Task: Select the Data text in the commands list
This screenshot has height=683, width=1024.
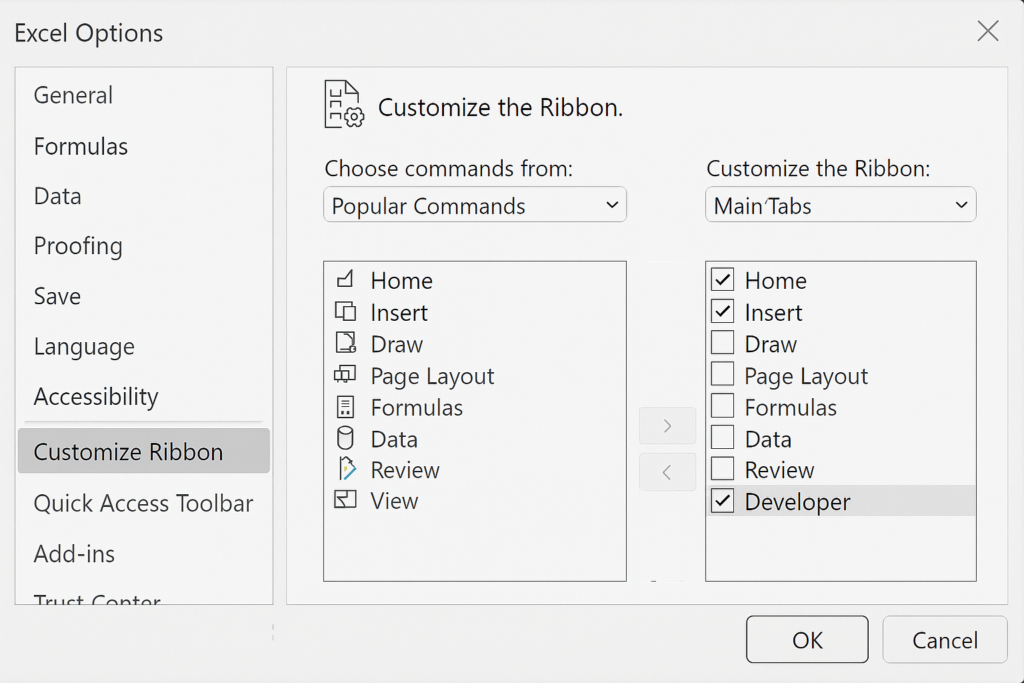Action: (x=394, y=439)
